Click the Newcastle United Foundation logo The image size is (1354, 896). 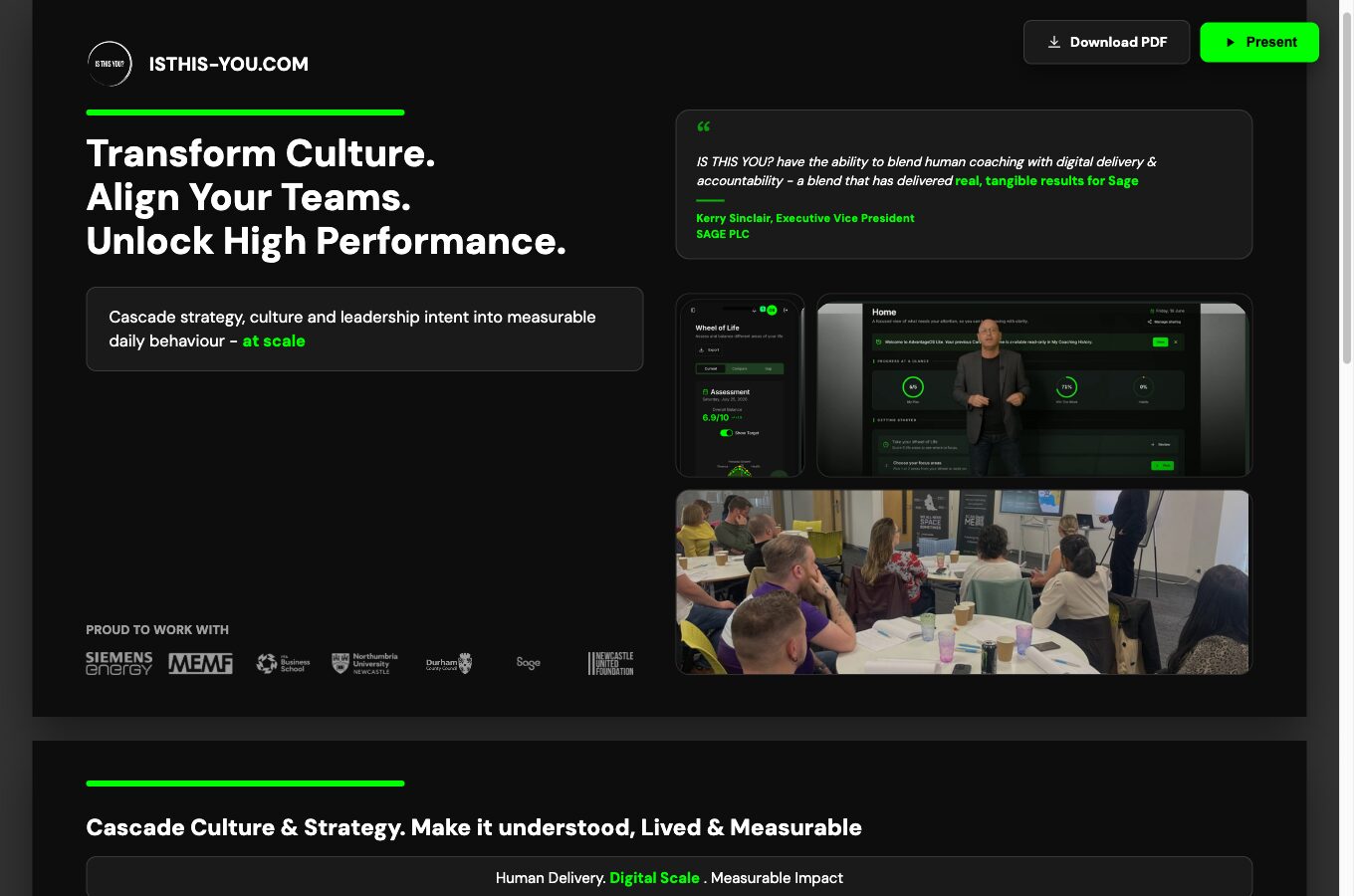point(610,663)
